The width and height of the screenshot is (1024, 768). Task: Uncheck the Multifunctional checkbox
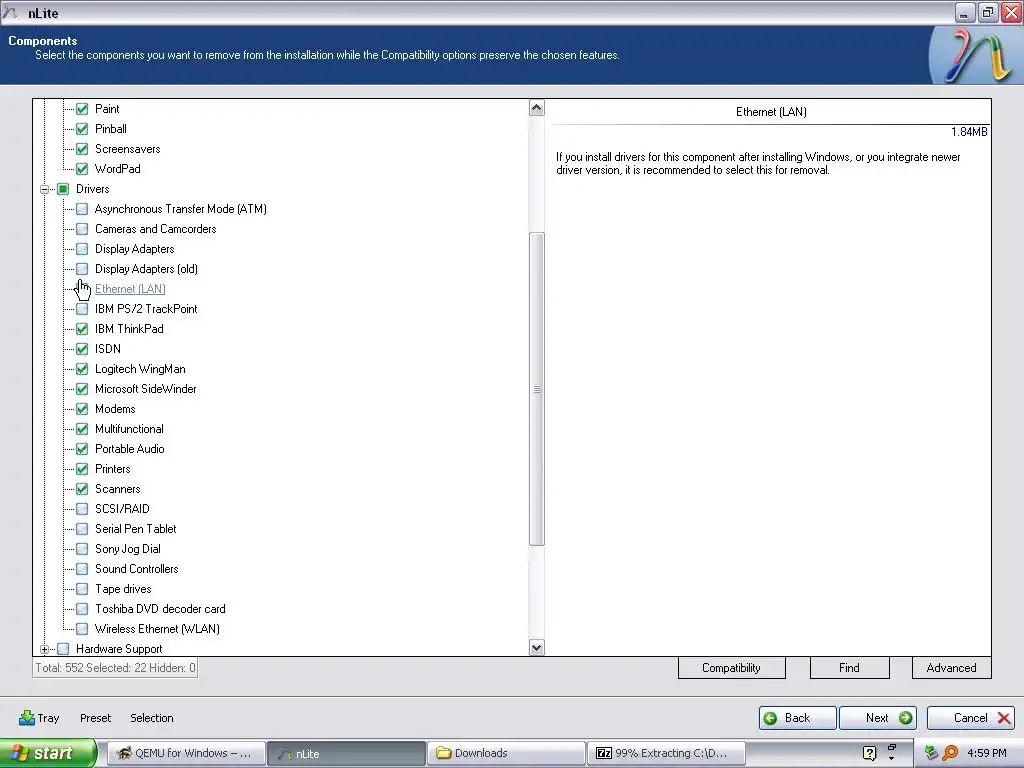click(x=82, y=429)
